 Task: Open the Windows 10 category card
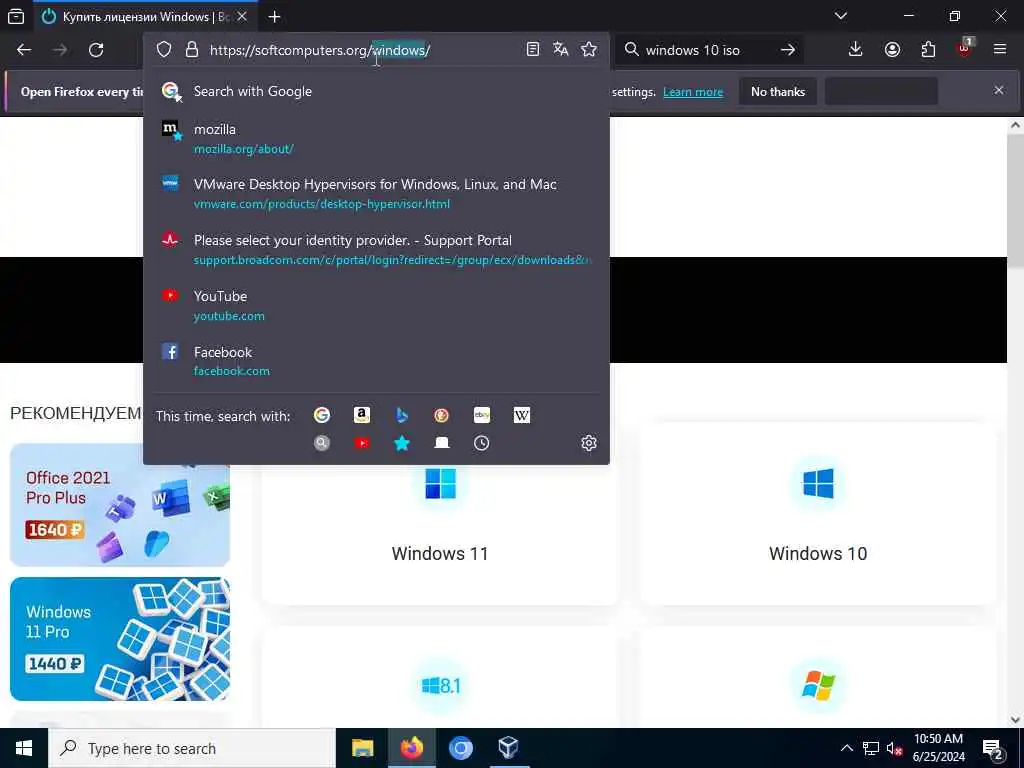click(818, 516)
